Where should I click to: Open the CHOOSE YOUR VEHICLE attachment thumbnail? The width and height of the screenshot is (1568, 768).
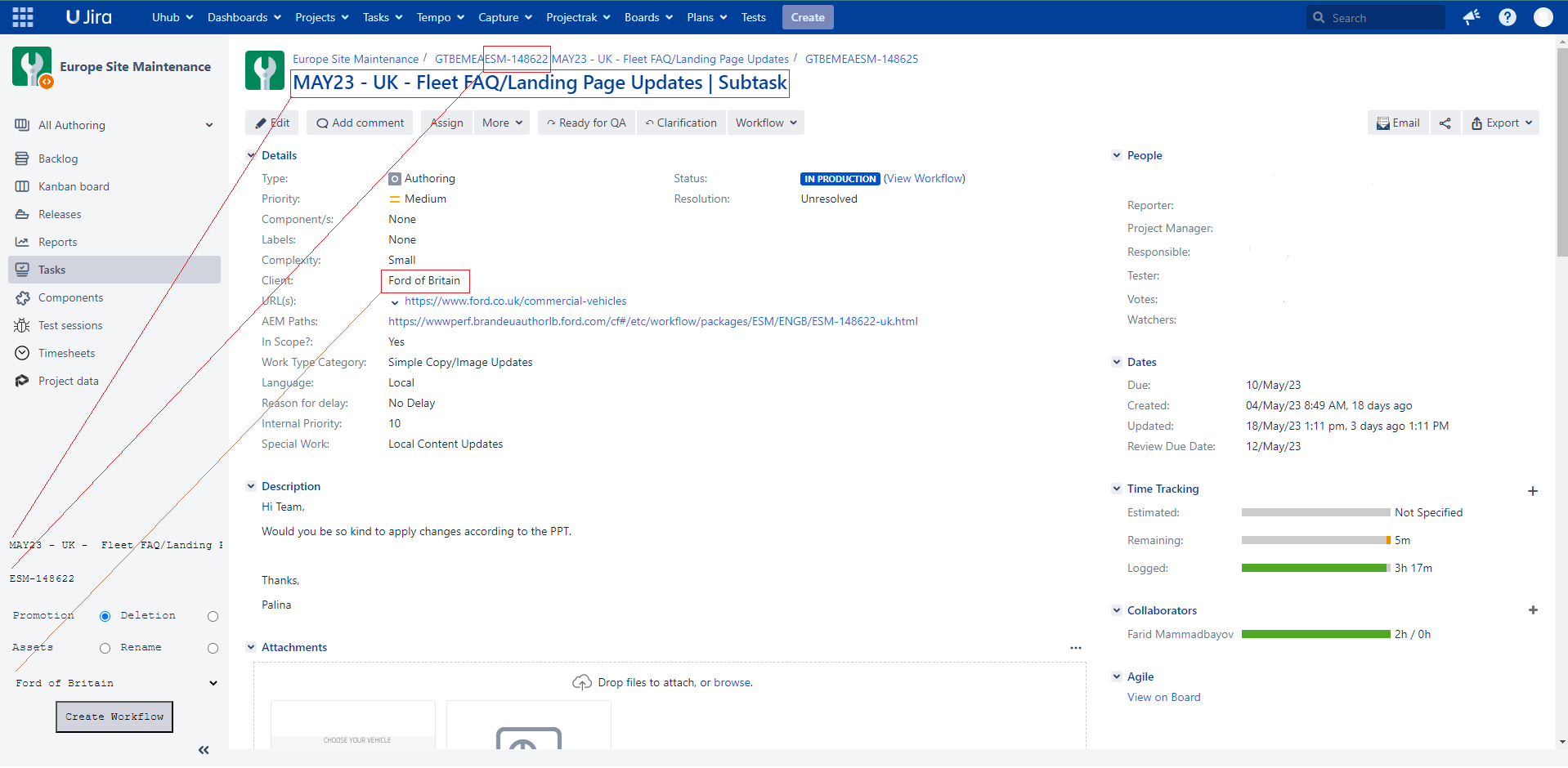pyautogui.click(x=353, y=725)
